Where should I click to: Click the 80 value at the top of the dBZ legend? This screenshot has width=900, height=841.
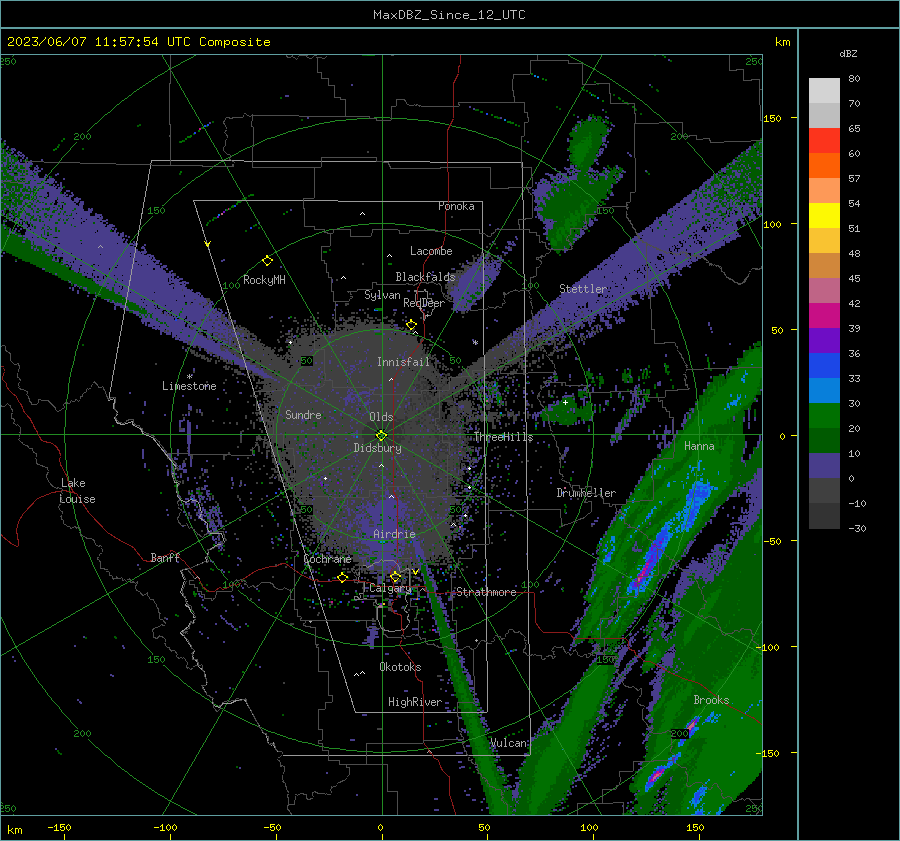tap(854, 78)
